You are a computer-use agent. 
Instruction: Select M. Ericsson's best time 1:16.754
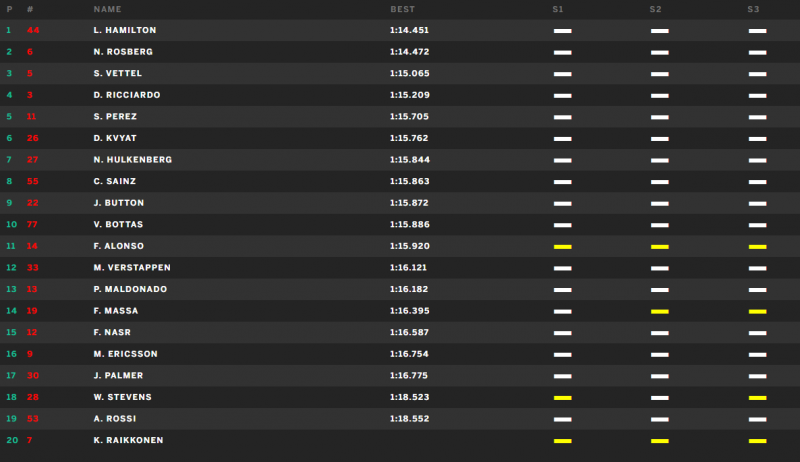(409, 354)
